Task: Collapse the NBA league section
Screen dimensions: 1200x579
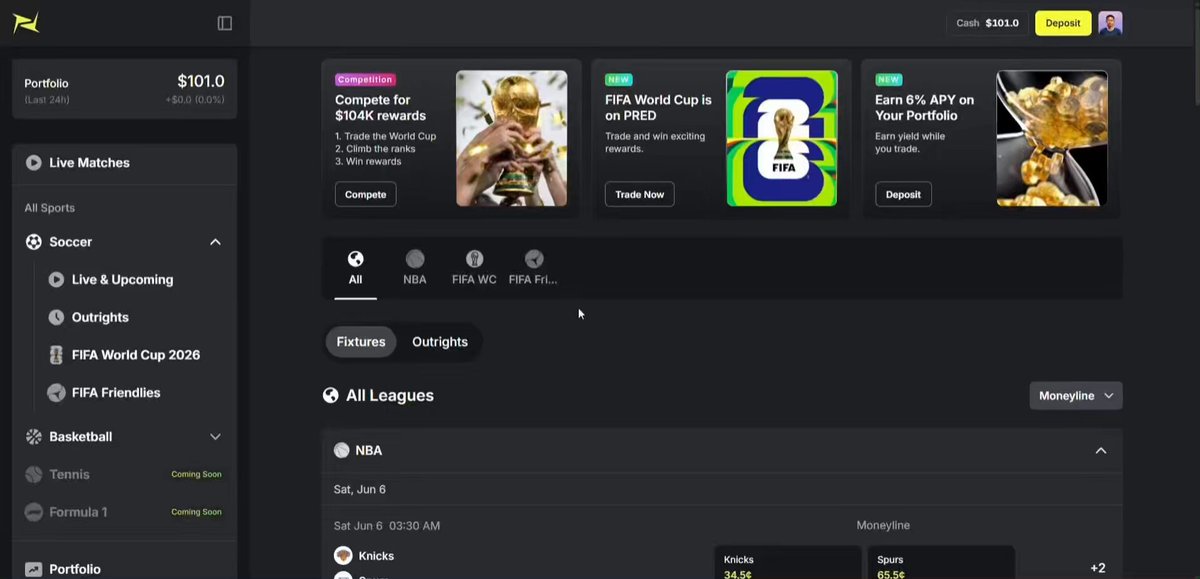Action: 1101,451
